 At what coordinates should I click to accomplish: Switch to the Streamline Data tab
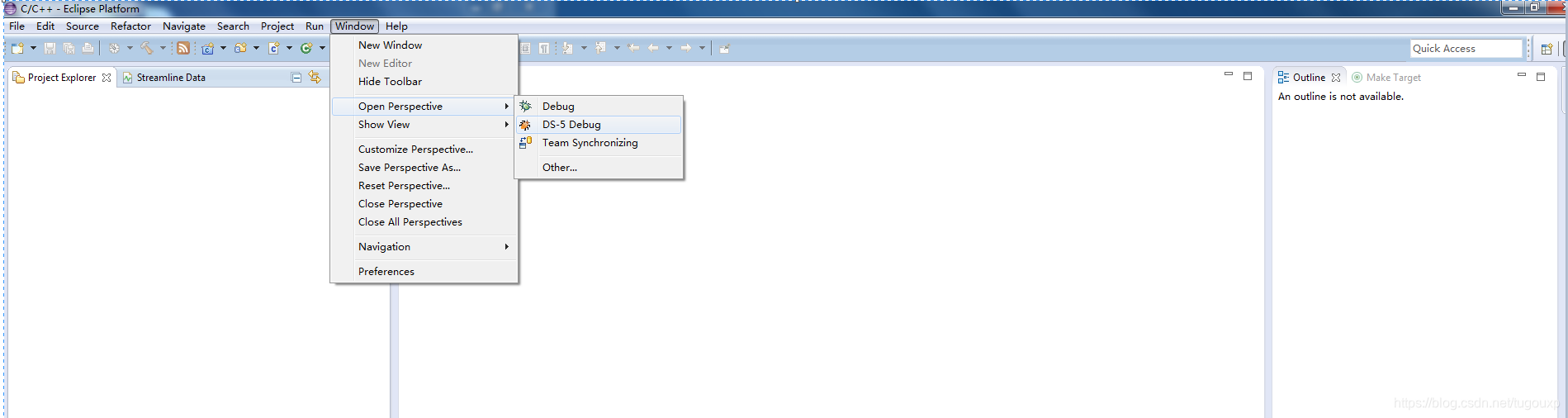[x=164, y=78]
